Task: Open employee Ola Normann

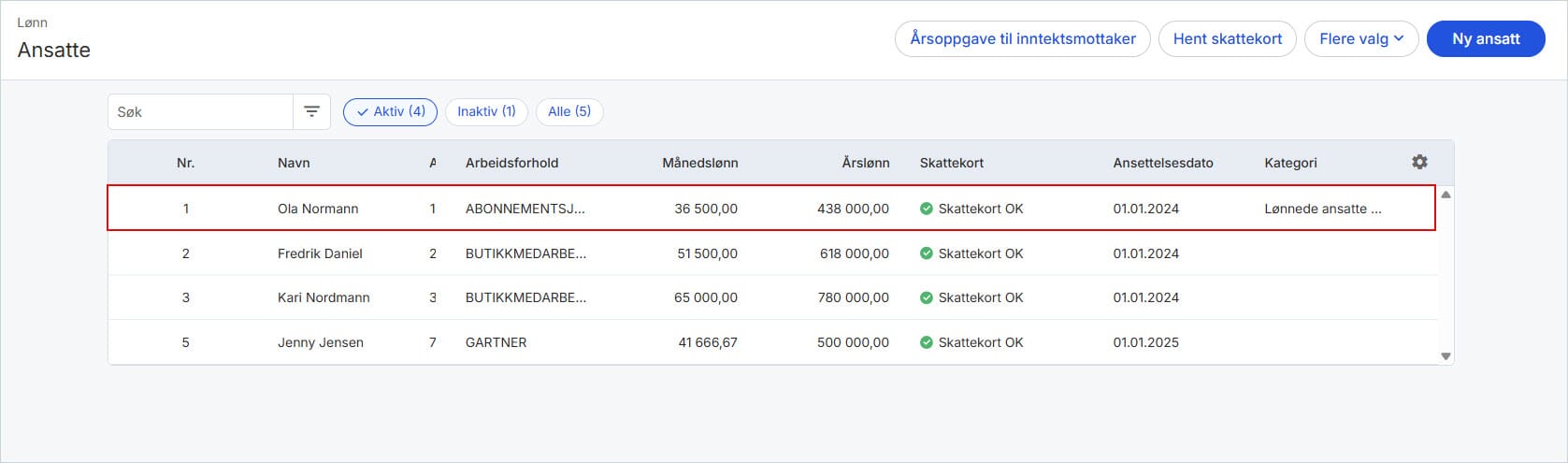Action: 318,209
